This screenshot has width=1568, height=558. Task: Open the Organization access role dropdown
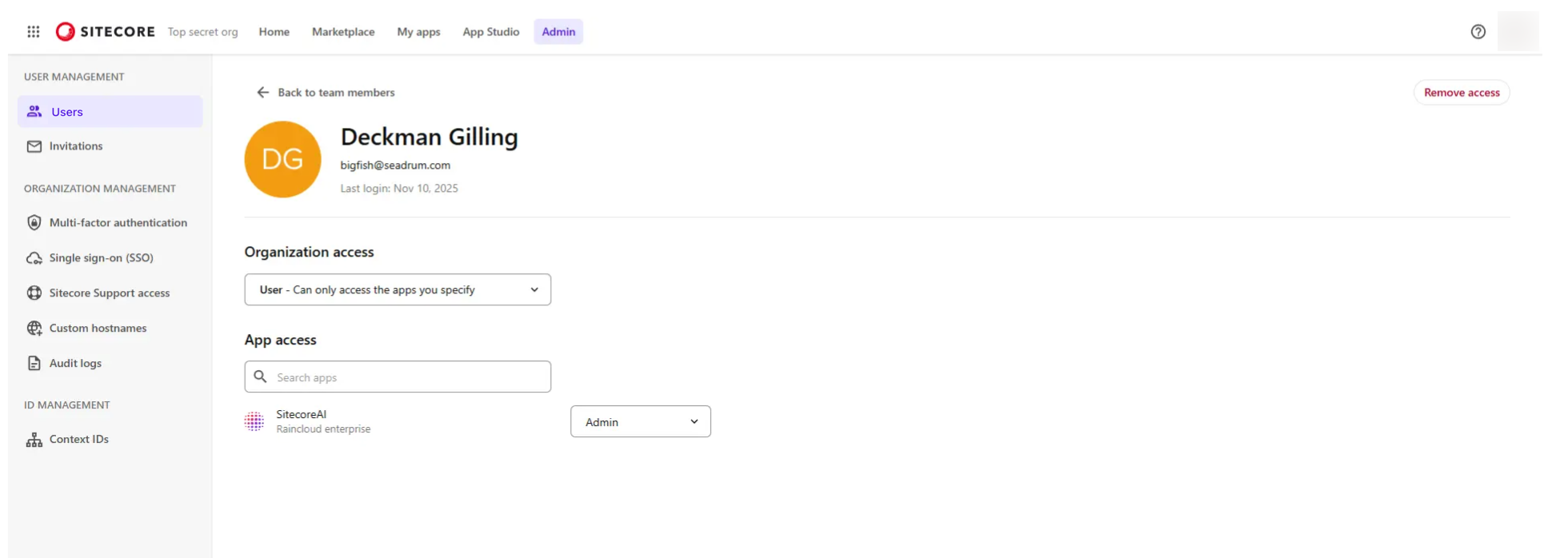398,289
